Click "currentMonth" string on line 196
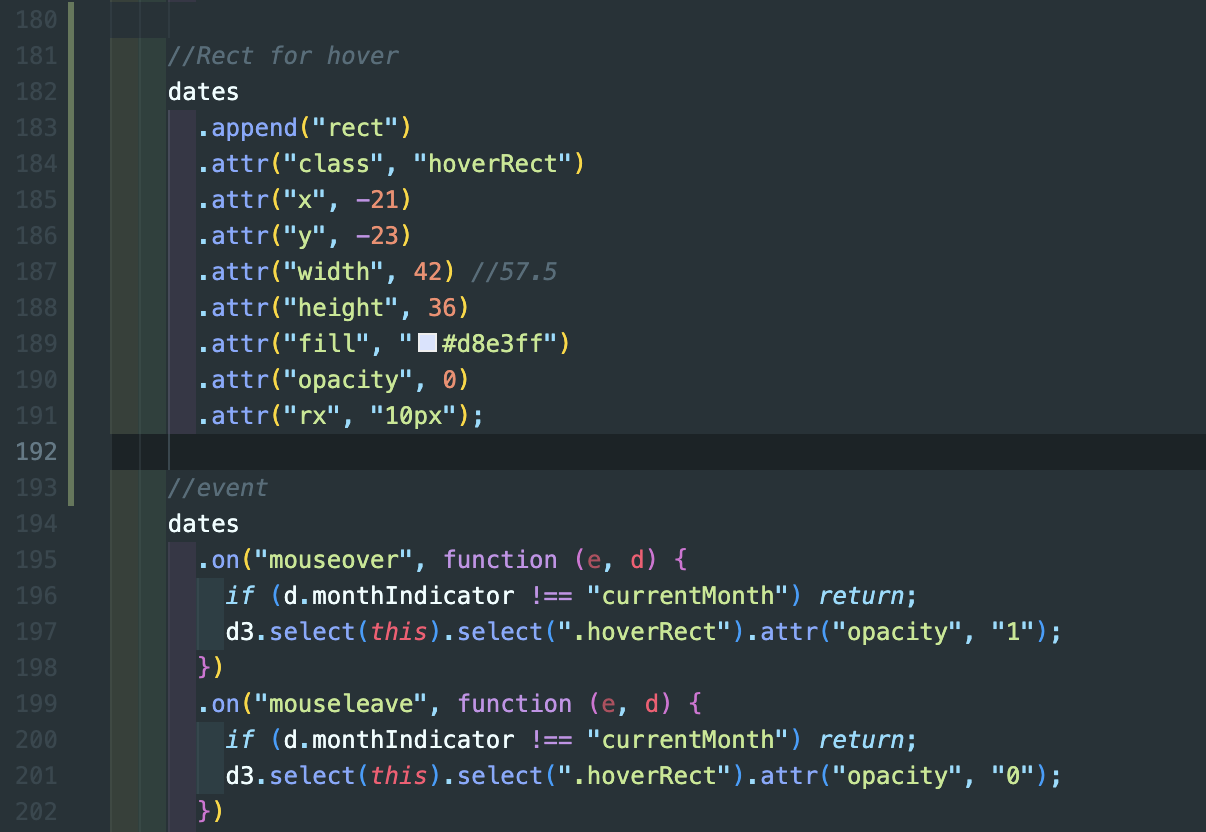 688,596
